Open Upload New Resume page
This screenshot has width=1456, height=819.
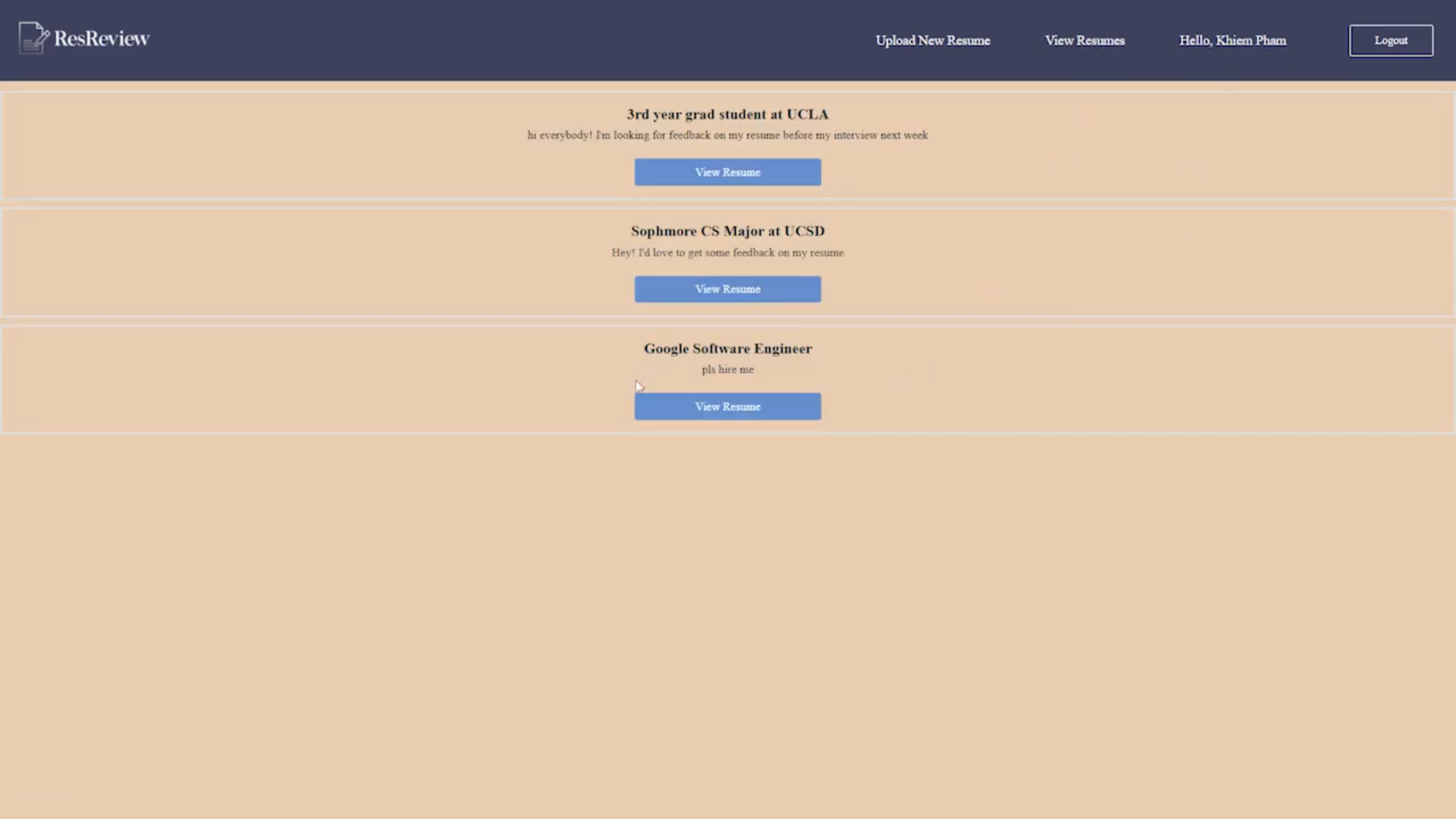932,40
